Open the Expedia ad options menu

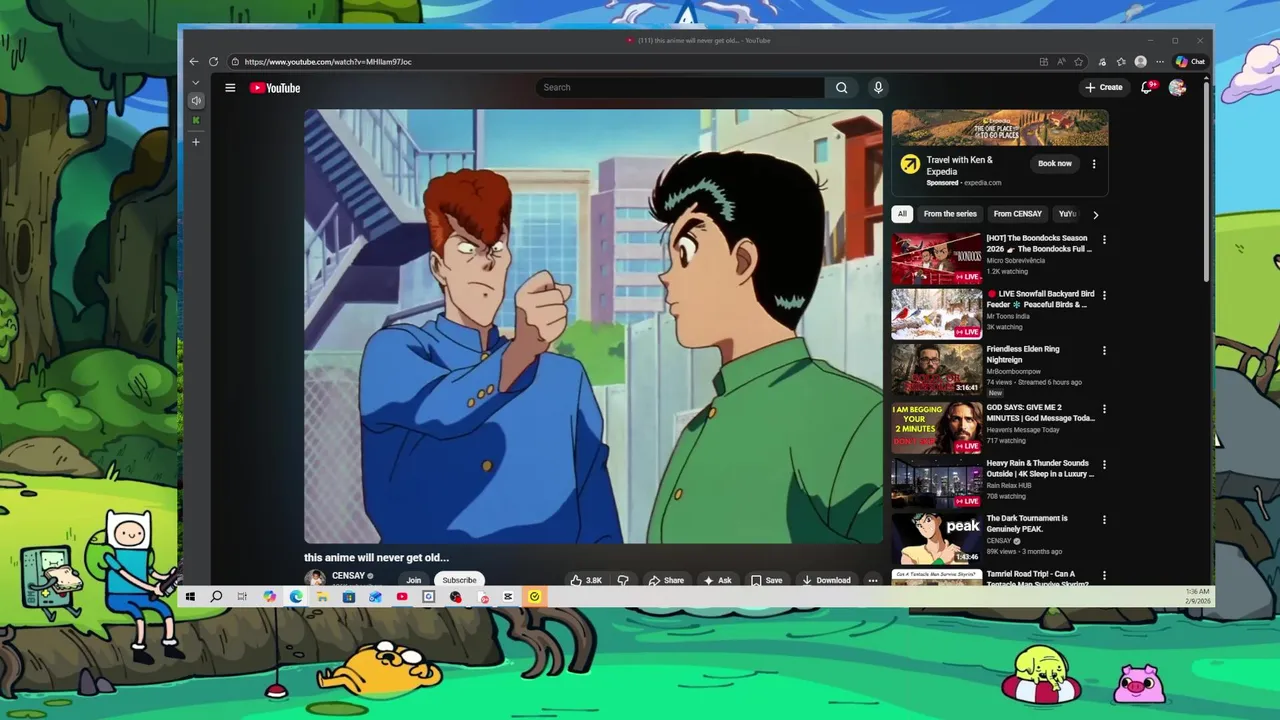1094,164
